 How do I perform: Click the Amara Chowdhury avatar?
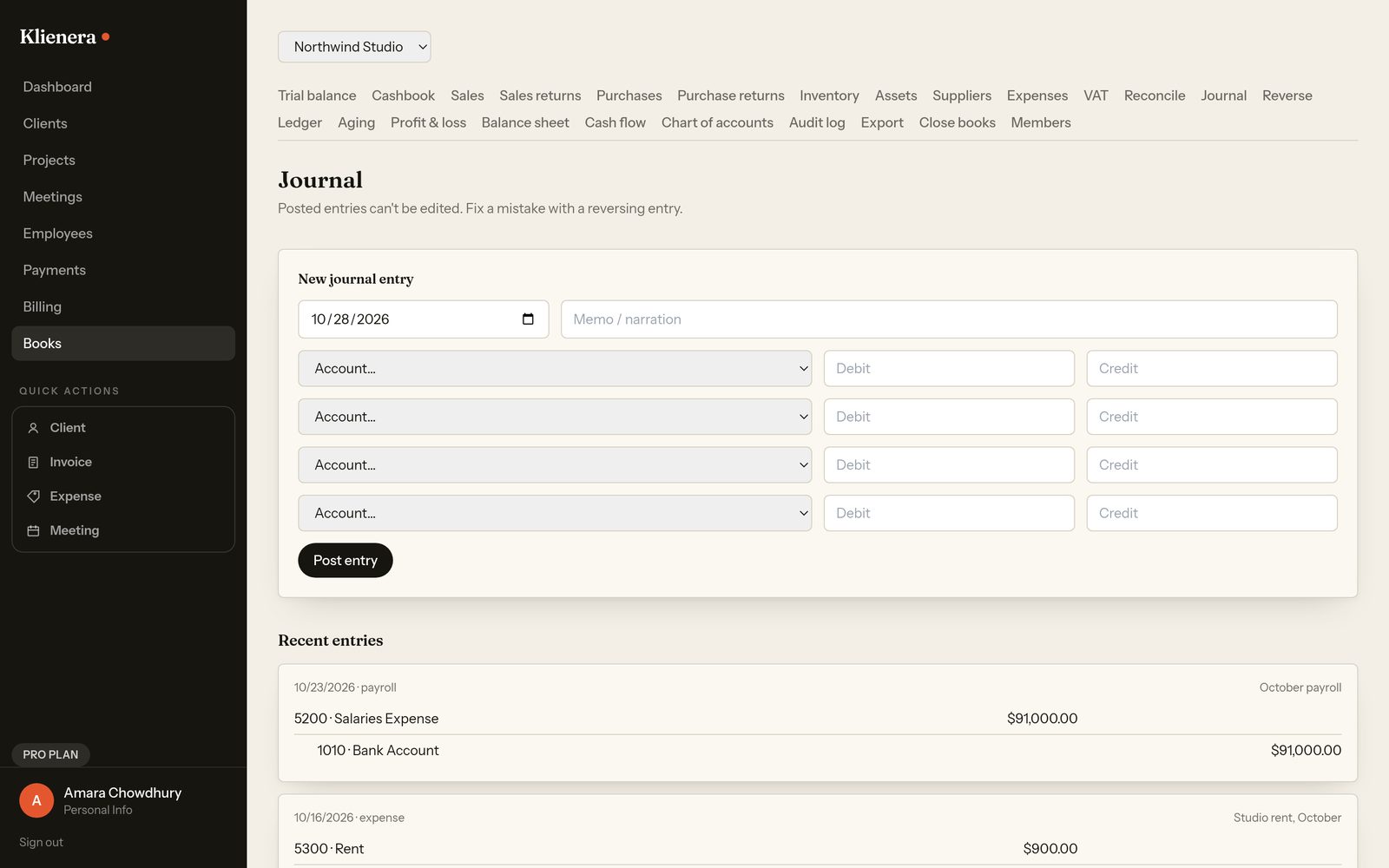pos(36,800)
